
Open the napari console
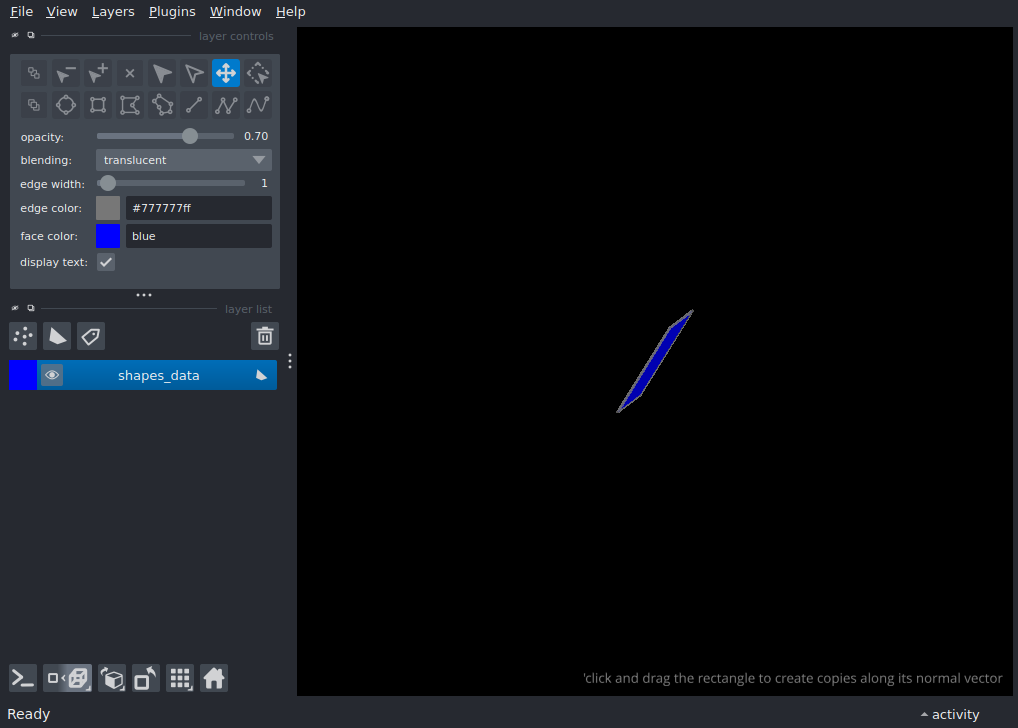coord(22,678)
